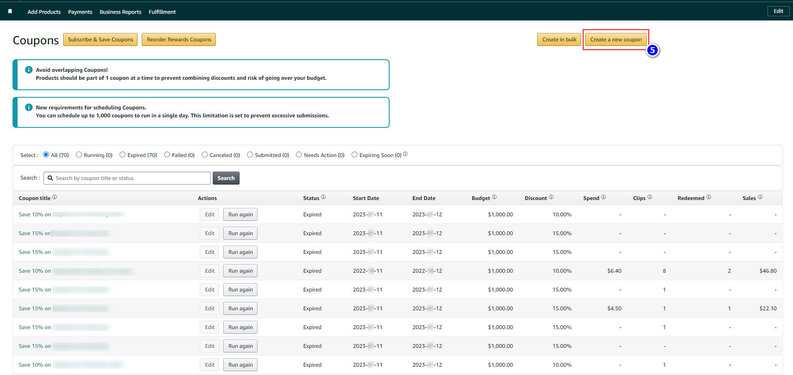Click the Edit button in the top bar

(x=778, y=11)
